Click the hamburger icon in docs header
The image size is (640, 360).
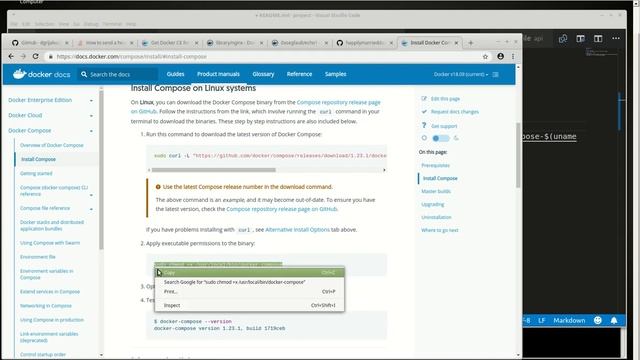click(496, 74)
